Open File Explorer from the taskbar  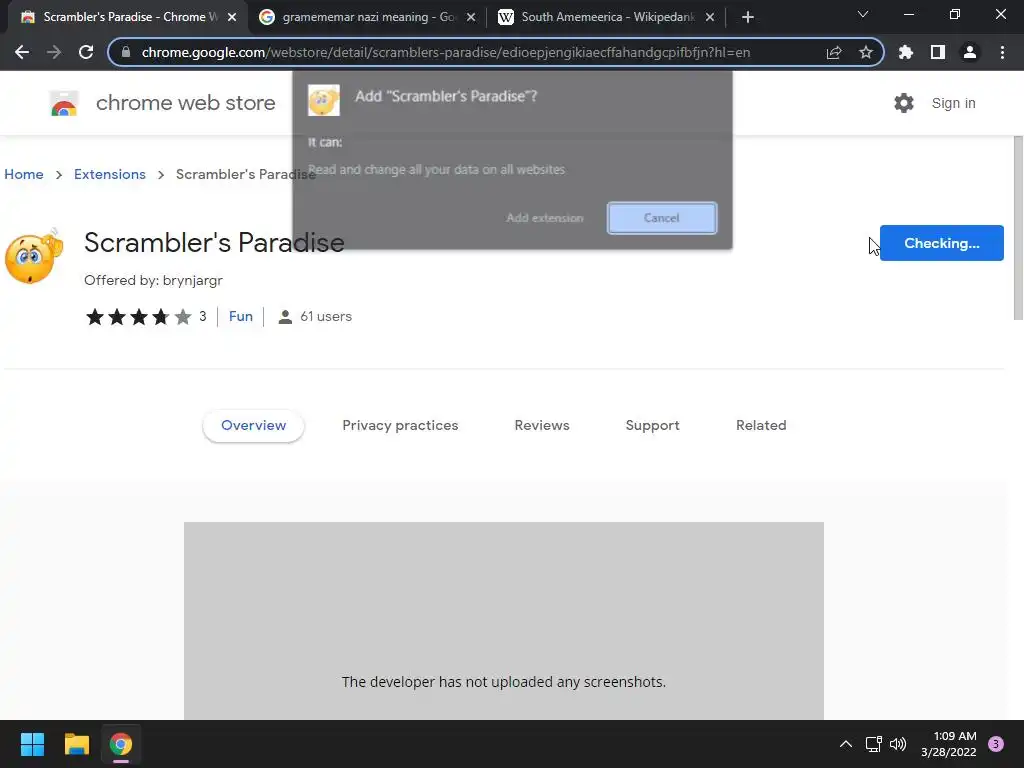coord(76,744)
